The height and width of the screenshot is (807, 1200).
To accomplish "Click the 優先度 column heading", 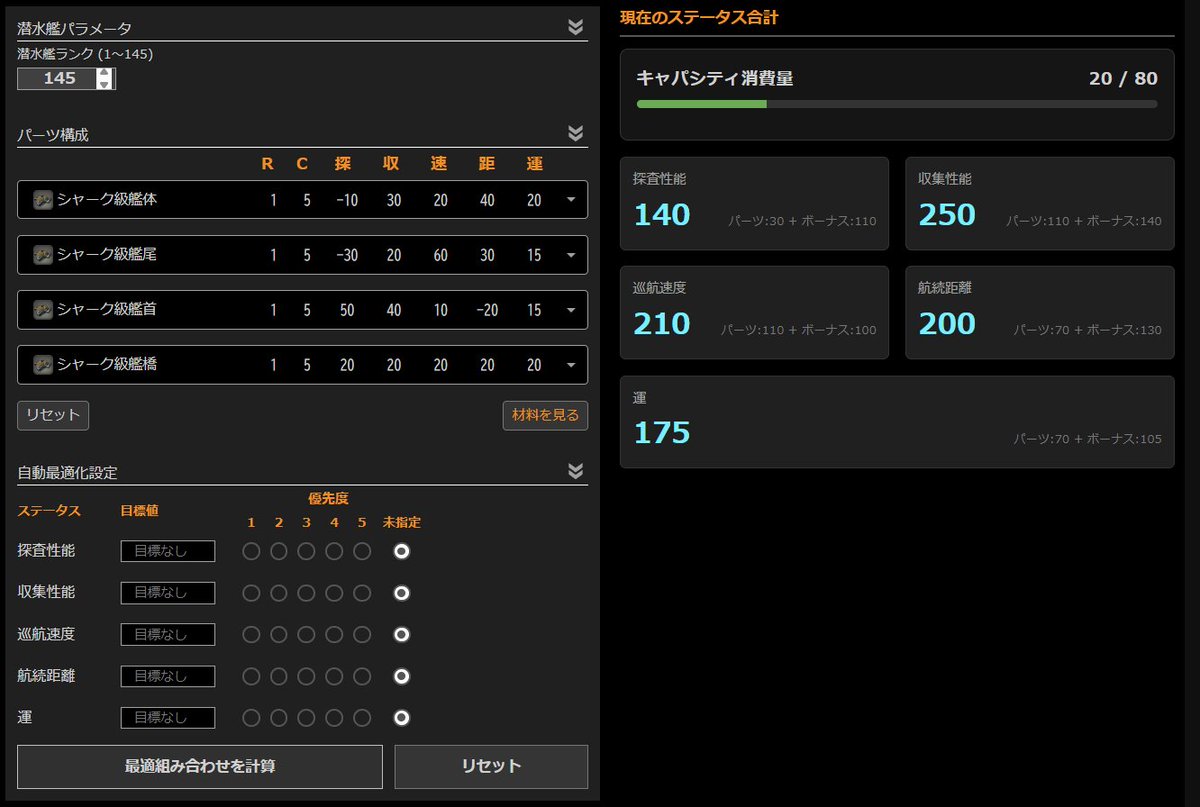I will coord(328,497).
